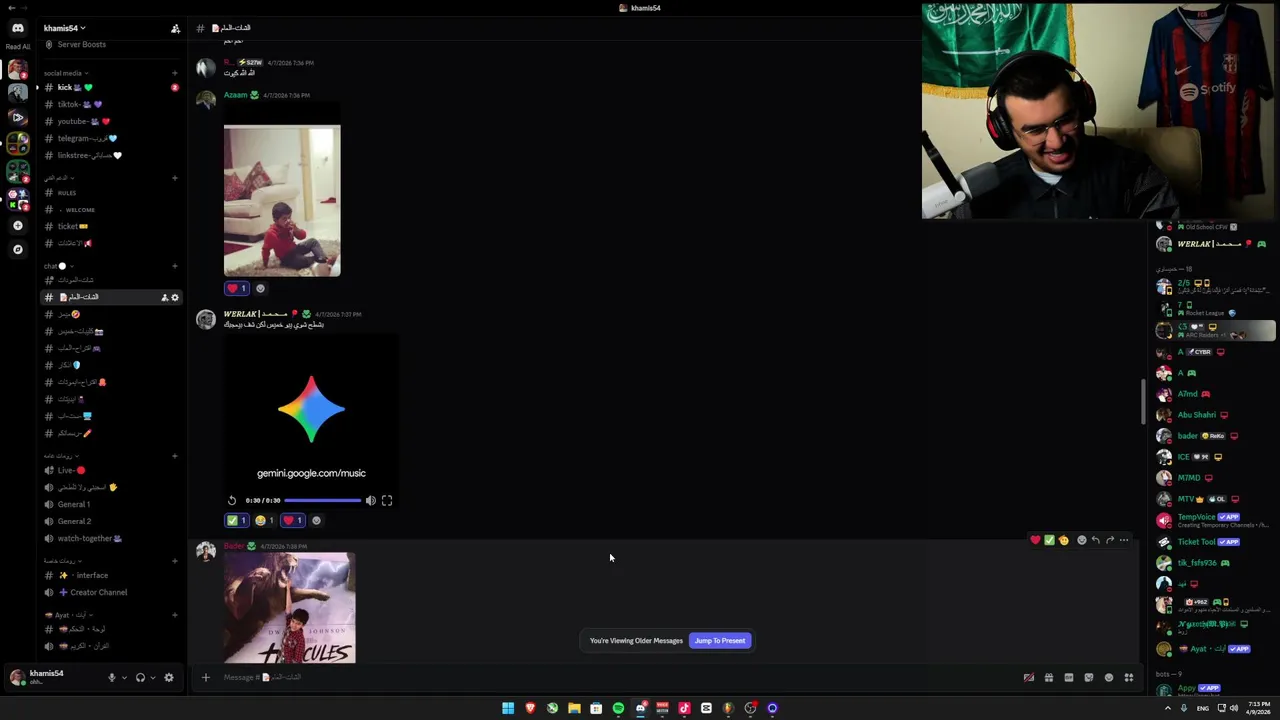Open the gift icon in message bar
1280x720 pixels.
click(1049, 677)
